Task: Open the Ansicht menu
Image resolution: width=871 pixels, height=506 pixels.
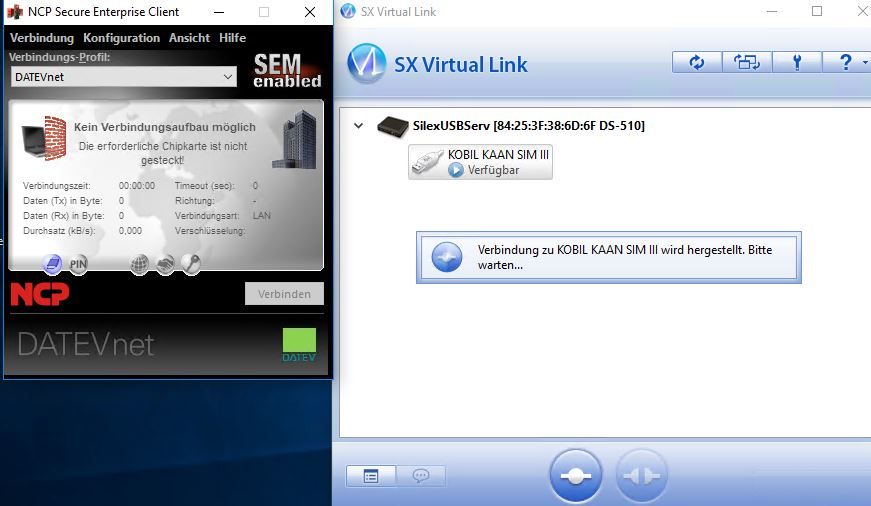Action: [189, 38]
